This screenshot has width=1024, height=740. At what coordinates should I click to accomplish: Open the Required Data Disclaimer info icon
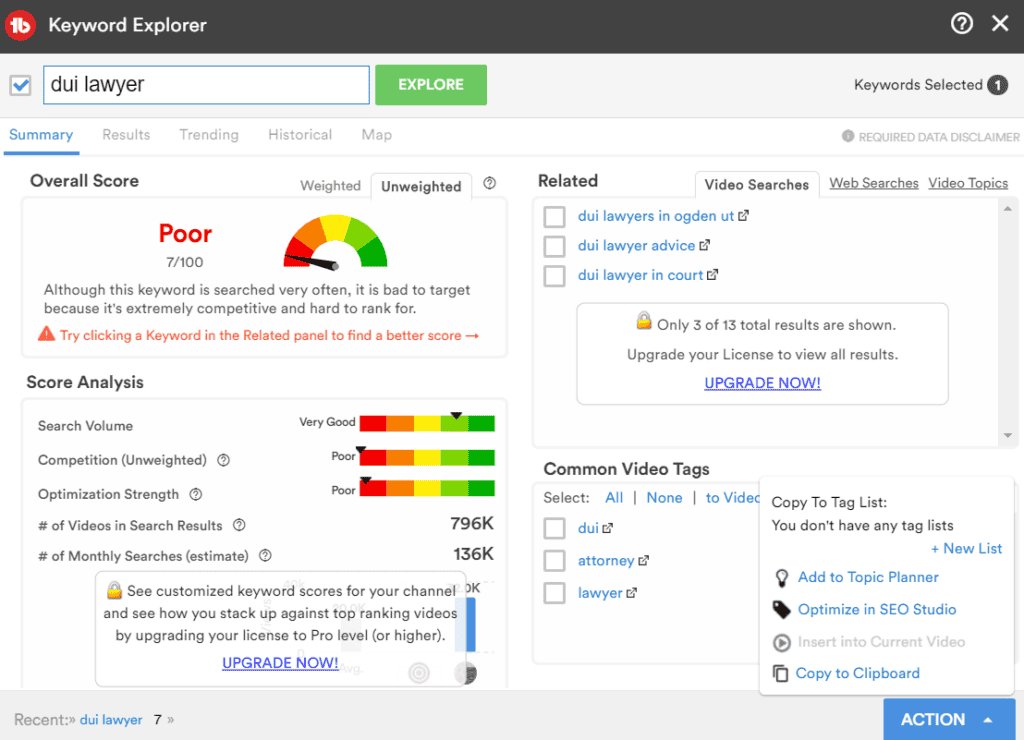coord(848,136)
